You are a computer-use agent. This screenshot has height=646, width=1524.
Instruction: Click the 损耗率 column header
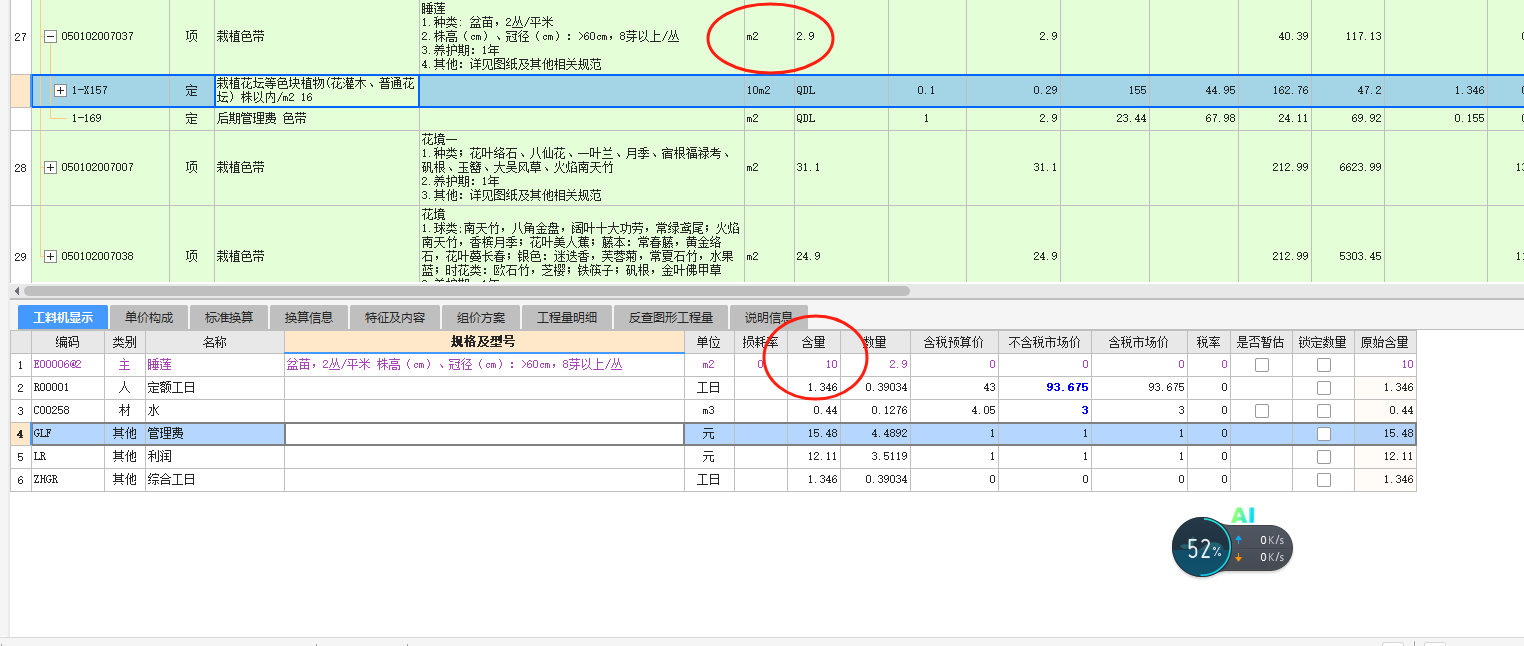point(761,342)
